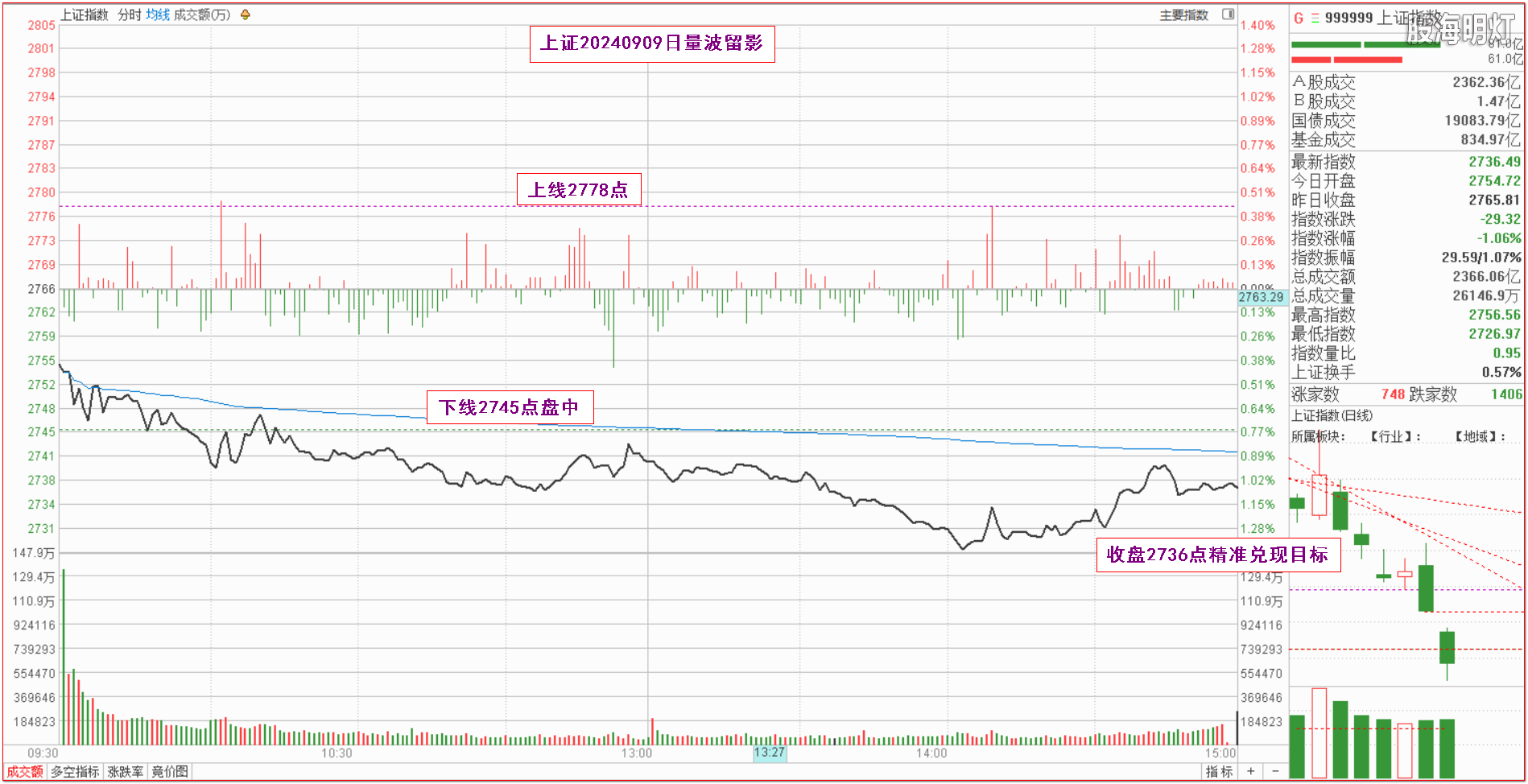Click the 09:30 time axis label
Image resolution: width=1528 pixels, height=784 pixels.
pos(43,753)
